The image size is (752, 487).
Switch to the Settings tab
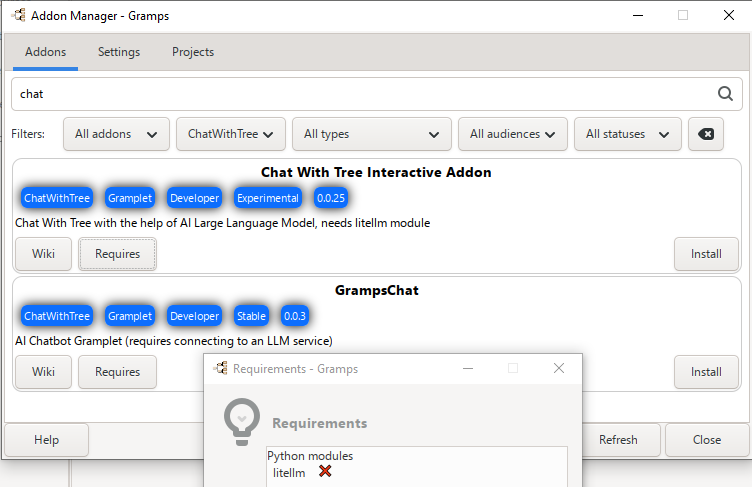[119, 52]
